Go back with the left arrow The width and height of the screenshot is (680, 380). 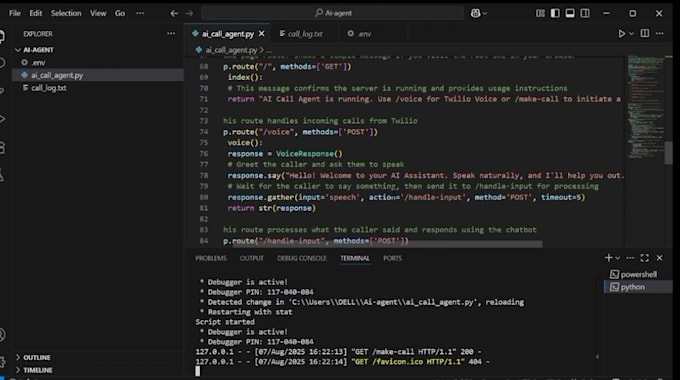point(174,13)
